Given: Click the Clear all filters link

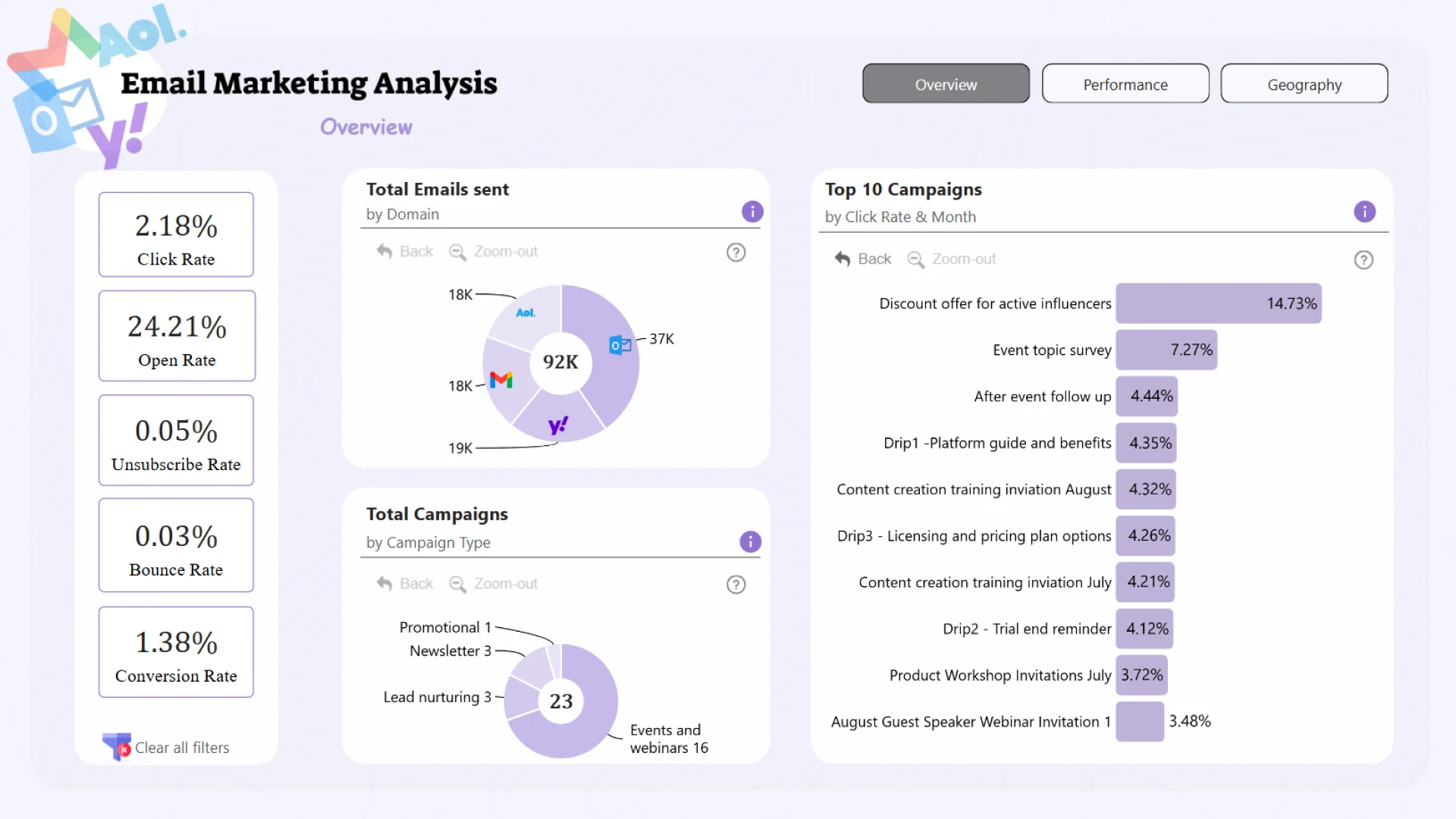Looking at the screenshot, I should coord(182,748).
